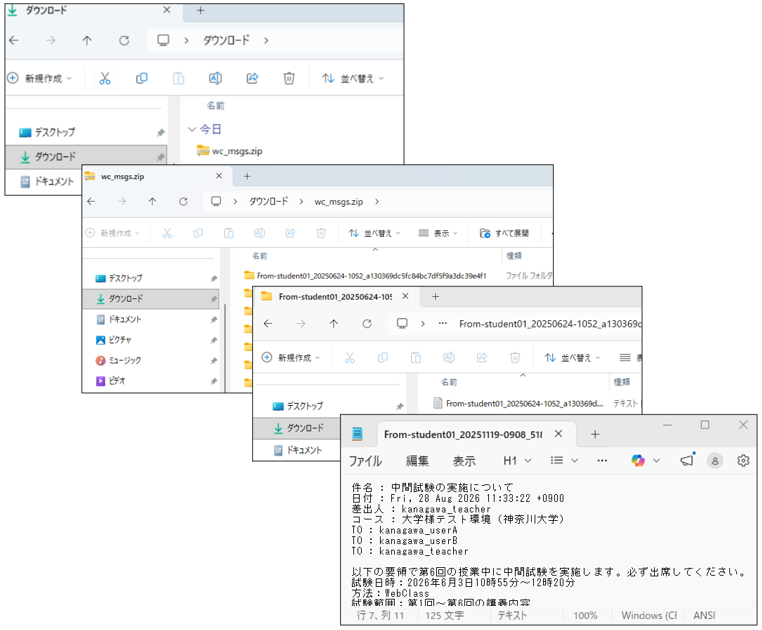
Task: Click into the Notepad message text area
Action: pos(548,541)
